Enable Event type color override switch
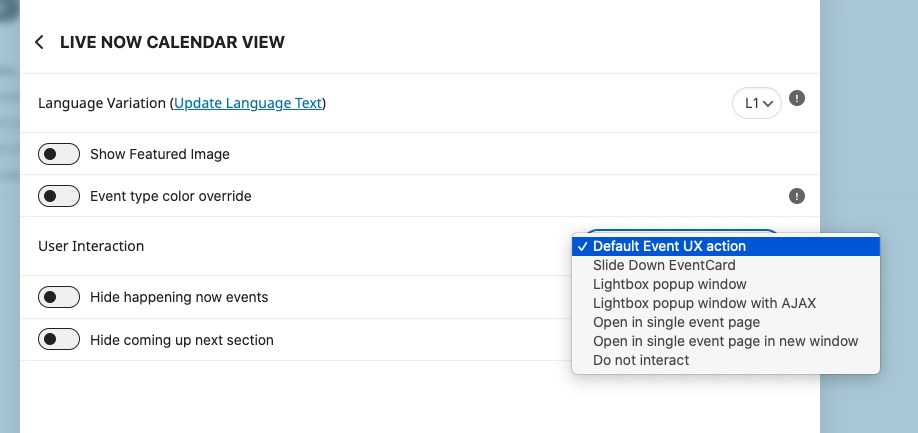 pyautogui.click(x=59, y=196)
